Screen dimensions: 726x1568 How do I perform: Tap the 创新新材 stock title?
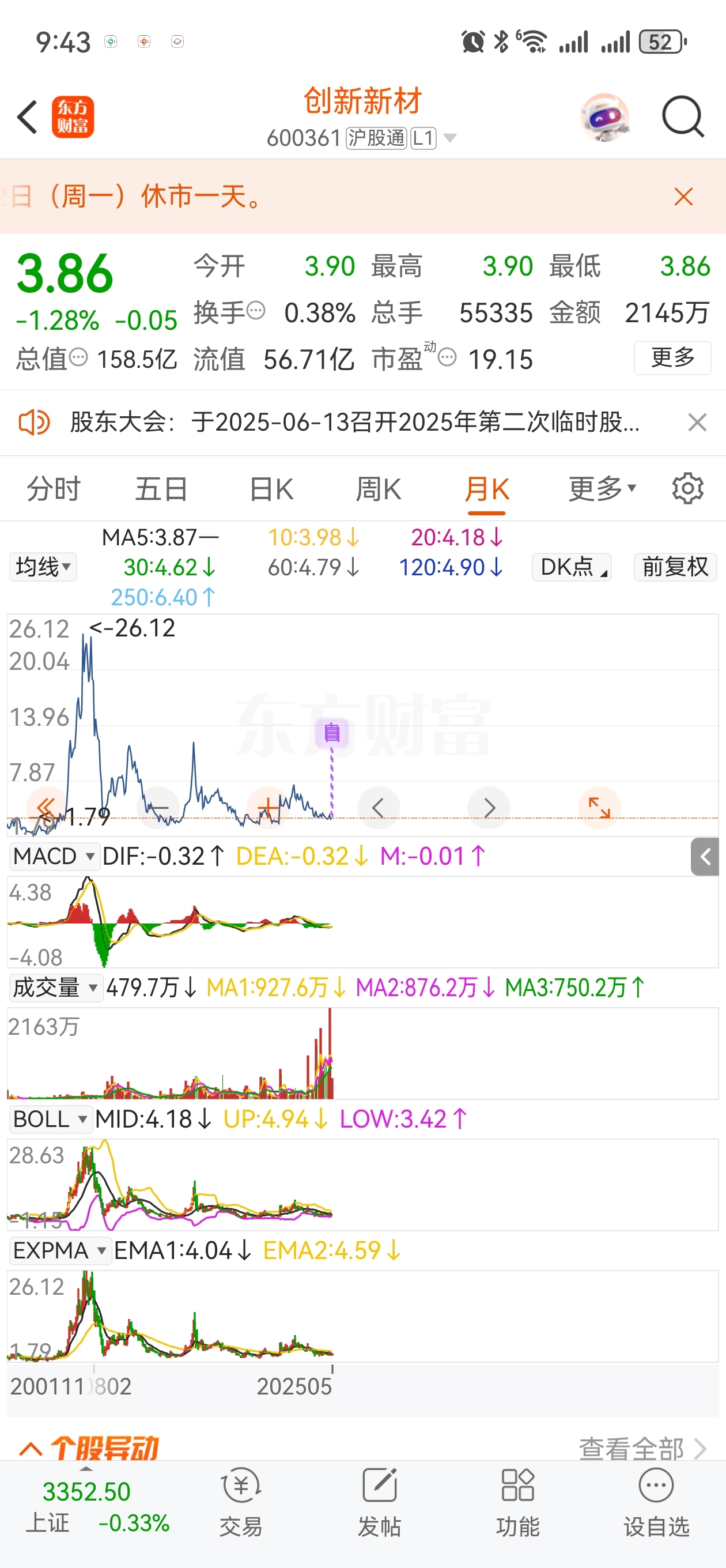(362, 101)
